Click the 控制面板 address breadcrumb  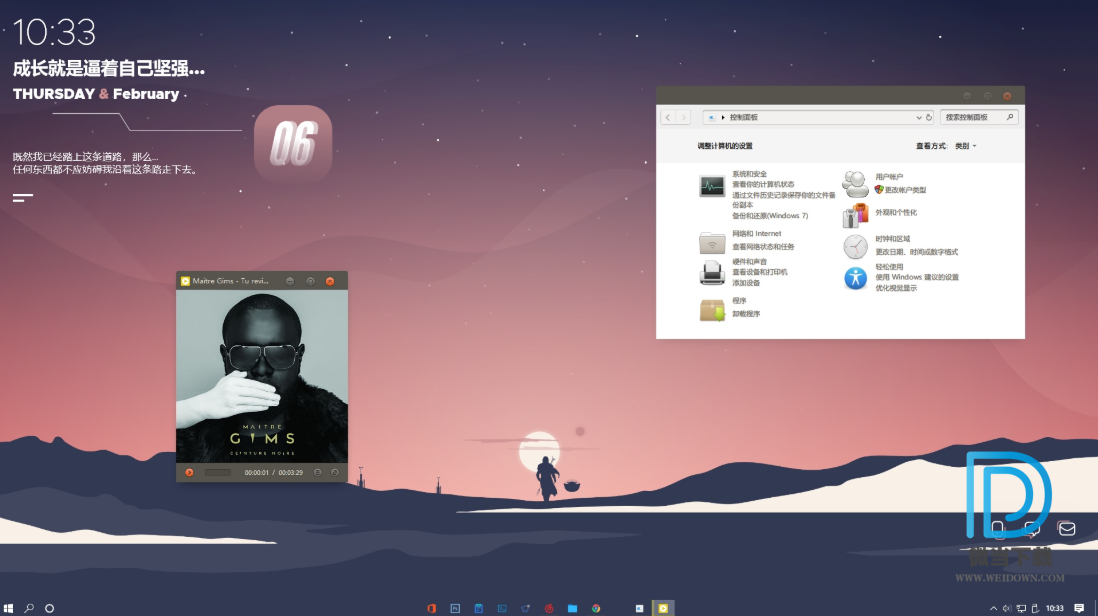coord(744,118)
